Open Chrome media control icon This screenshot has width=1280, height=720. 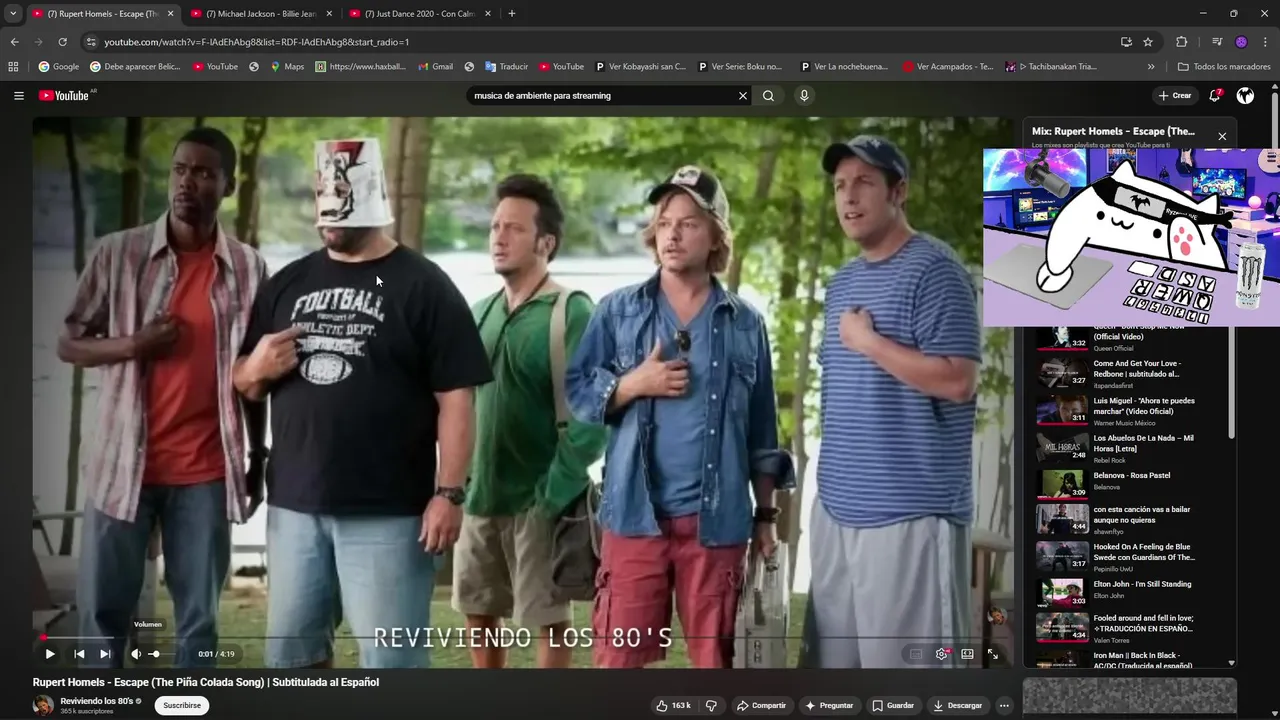point(1217,42)
